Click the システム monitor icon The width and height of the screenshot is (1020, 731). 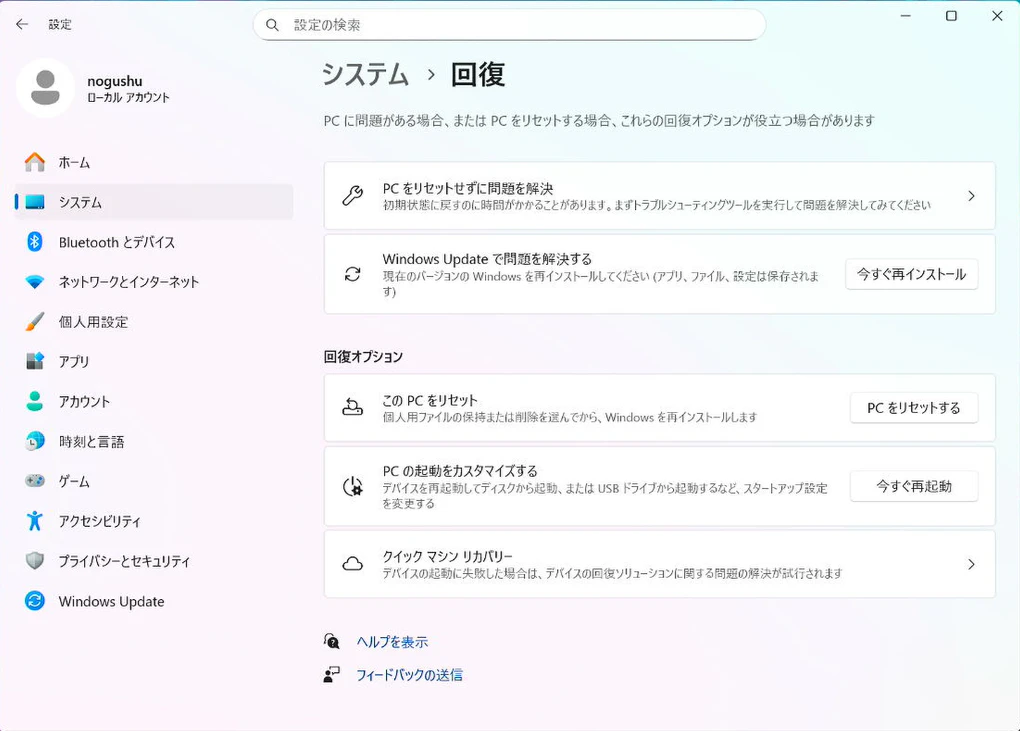click(x=34, y=202)
